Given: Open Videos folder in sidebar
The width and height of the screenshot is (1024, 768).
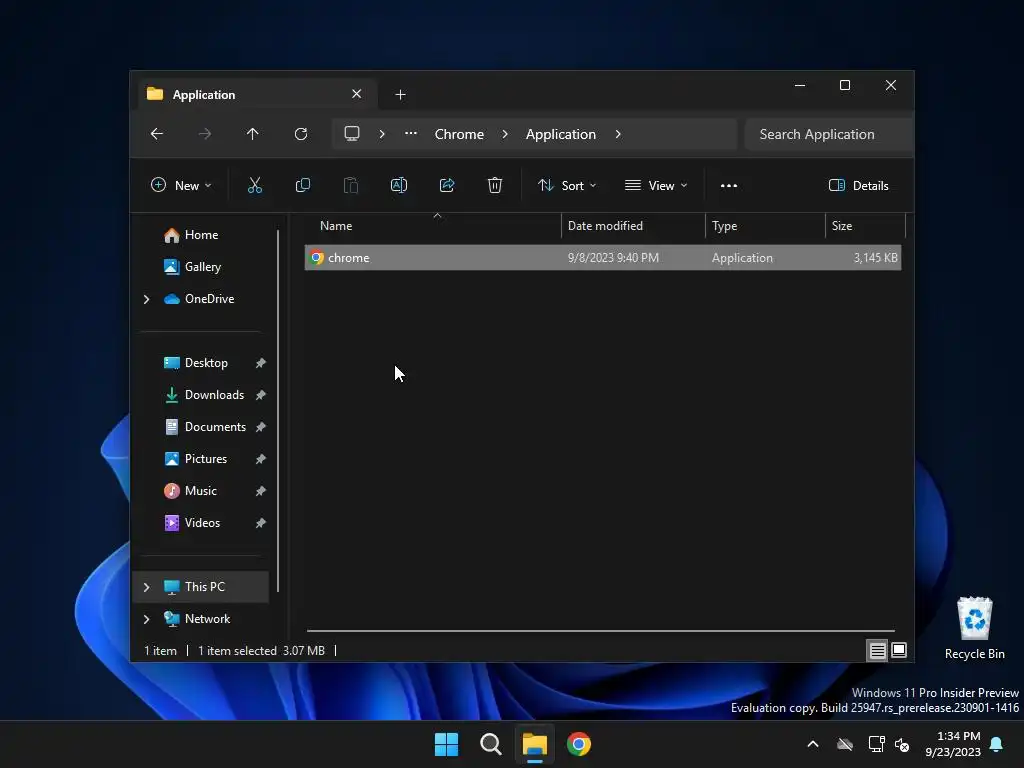Looking at the screenshot, I should coord(202,523).
